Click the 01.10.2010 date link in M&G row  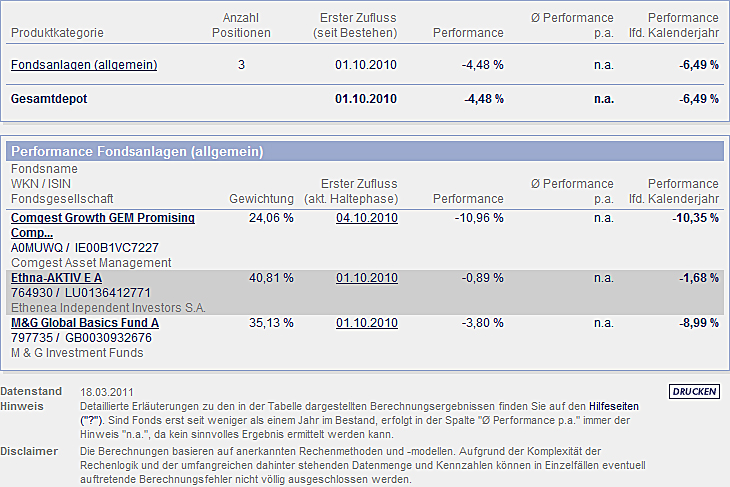click(x=367, y=323)
